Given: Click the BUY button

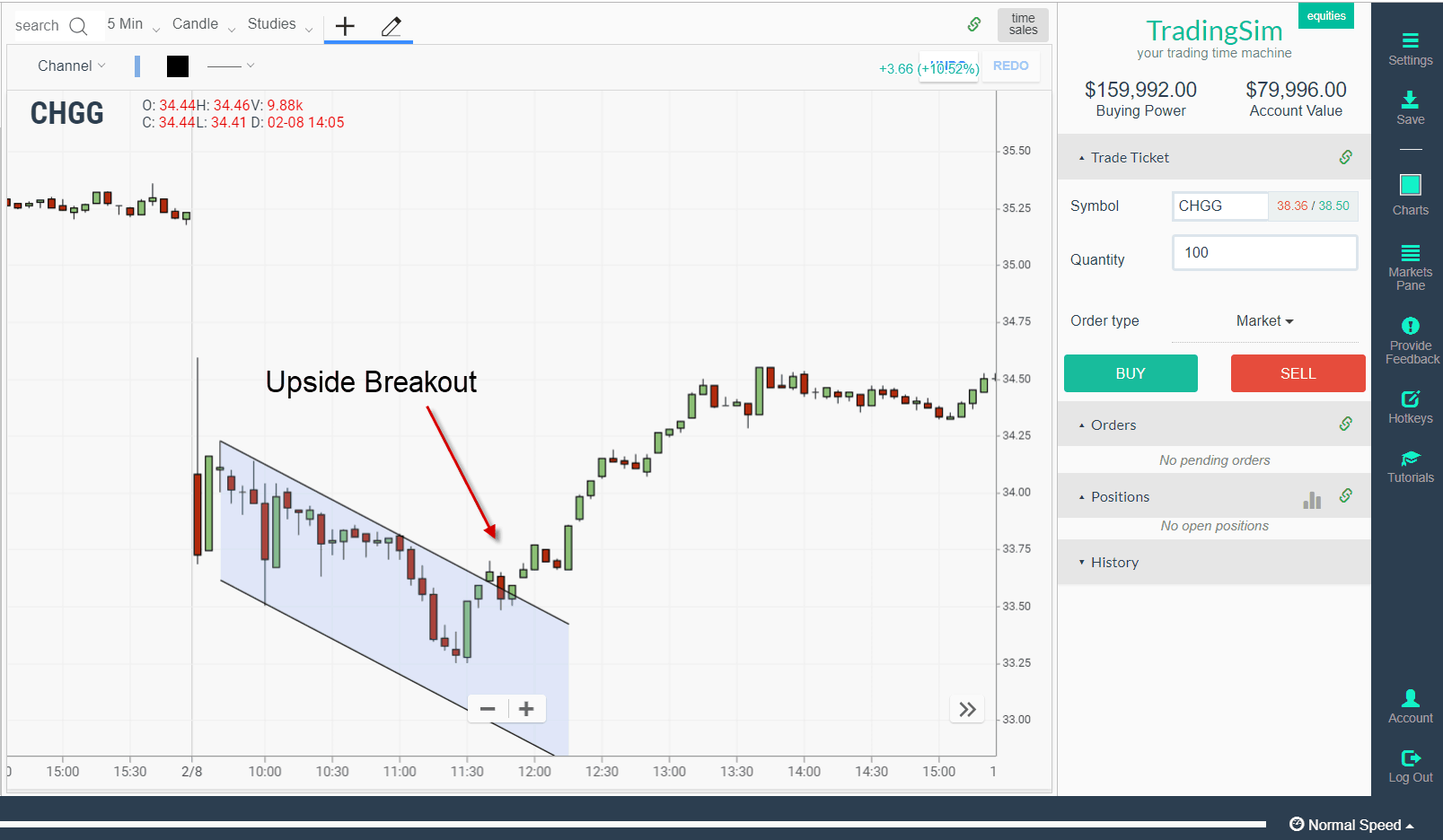Looking at the screenshot, I should pos(1130,373).
